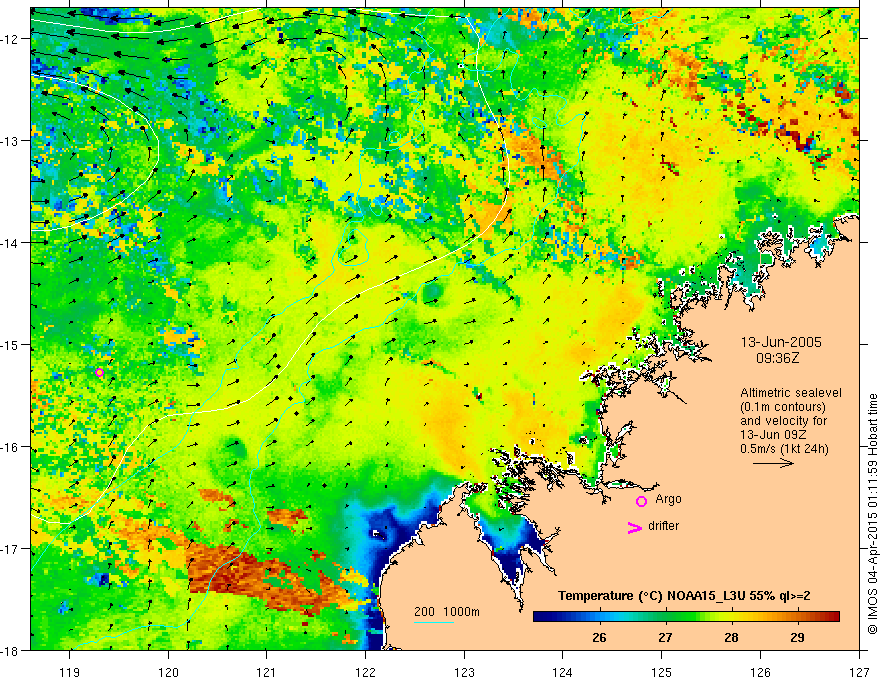
Task: Click the longitude axis label 127
Action: tap(859, 673)
